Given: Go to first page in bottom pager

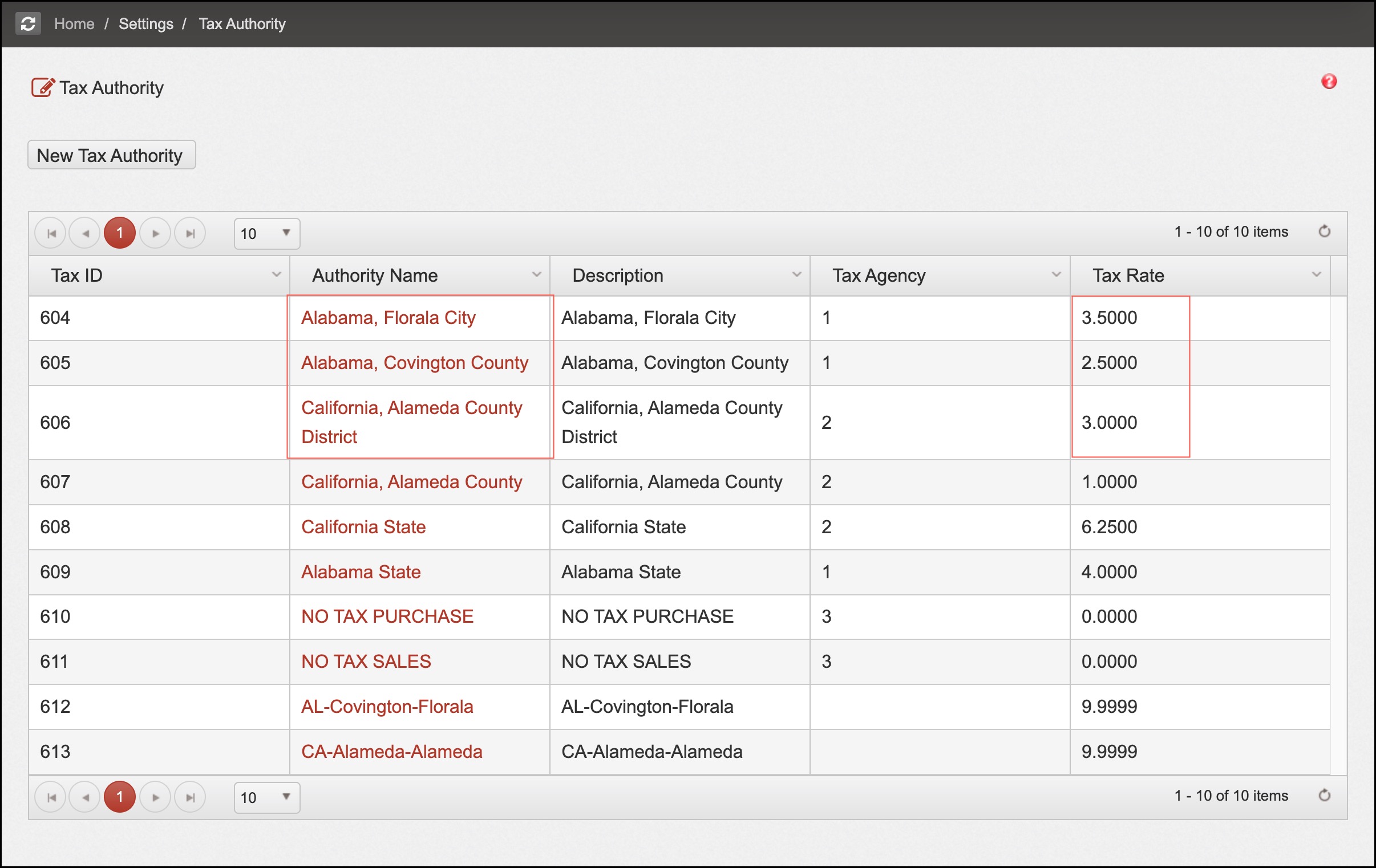Looking at the screenshot, I should (51, 797).
